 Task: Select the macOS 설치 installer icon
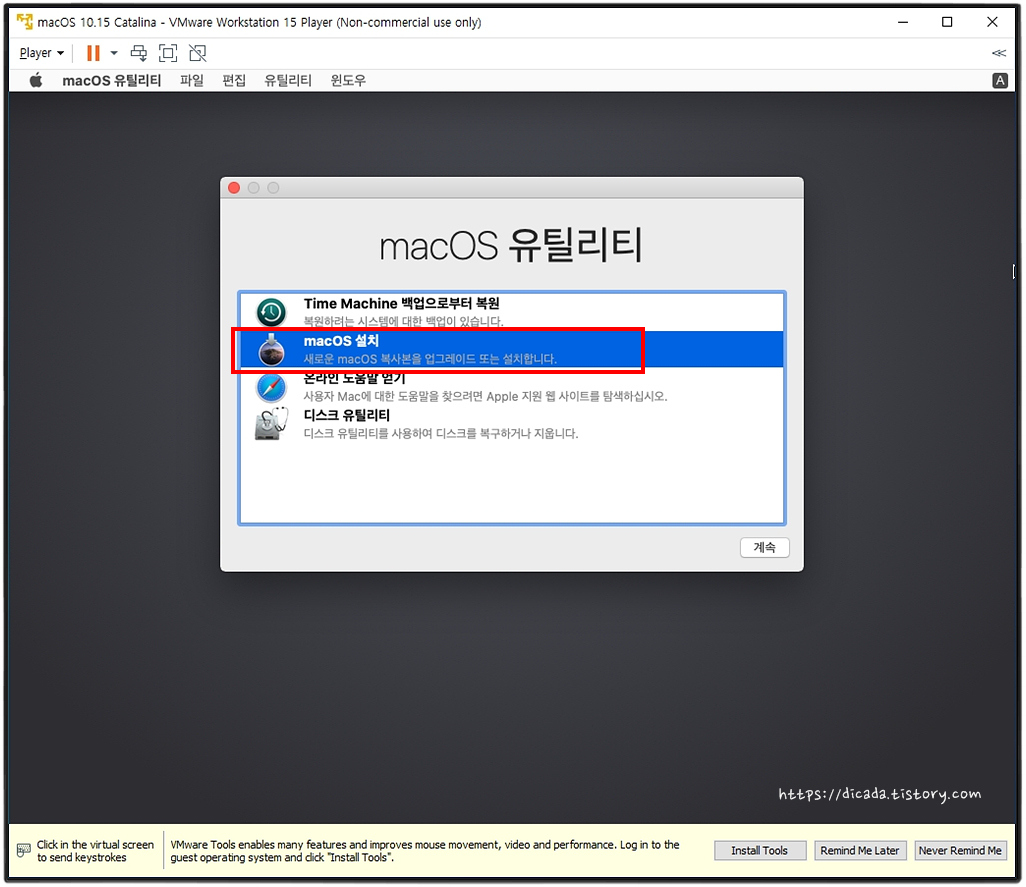(x=271, y=349)
